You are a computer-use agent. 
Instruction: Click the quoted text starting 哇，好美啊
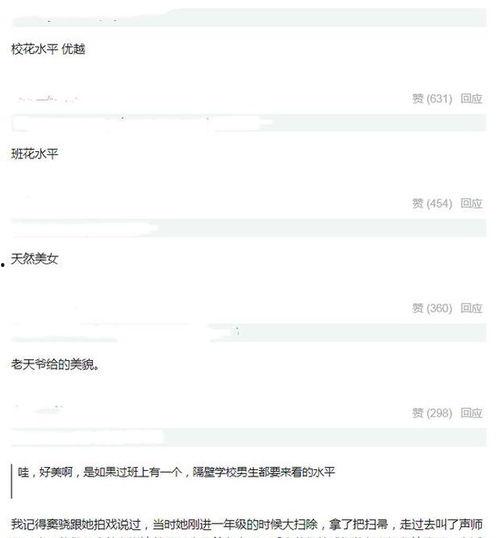coord(176,472)
